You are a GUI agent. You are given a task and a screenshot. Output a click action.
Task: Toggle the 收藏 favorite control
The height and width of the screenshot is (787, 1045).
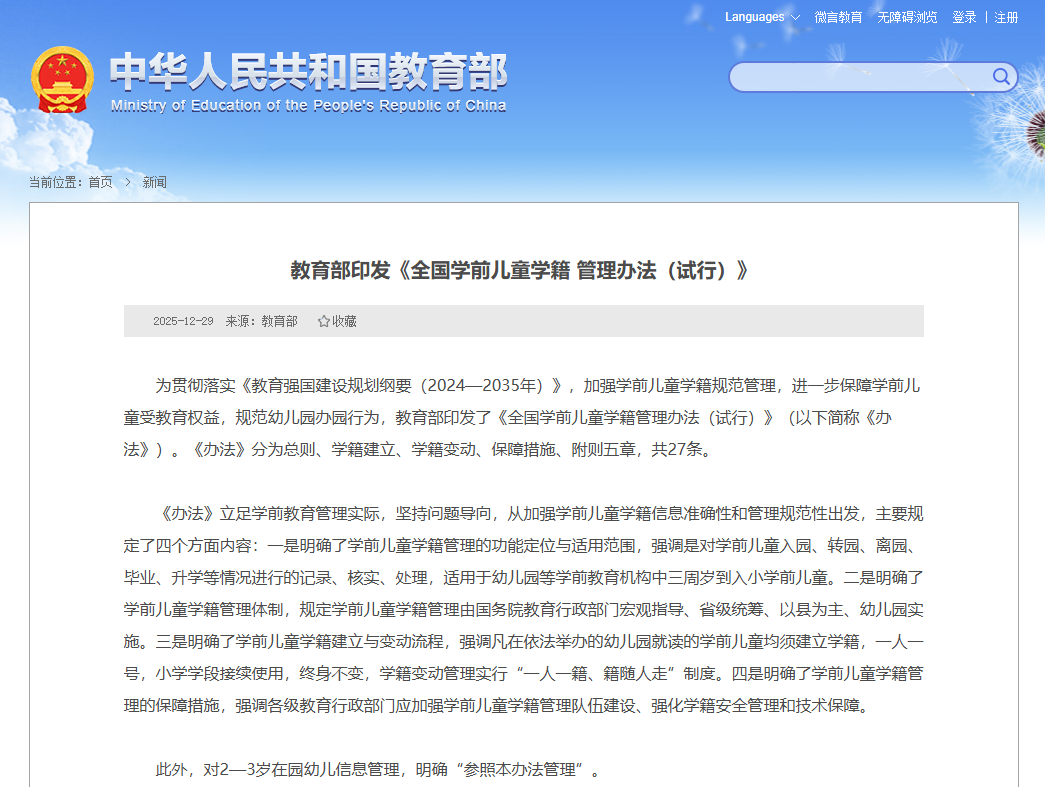point(337,321)
